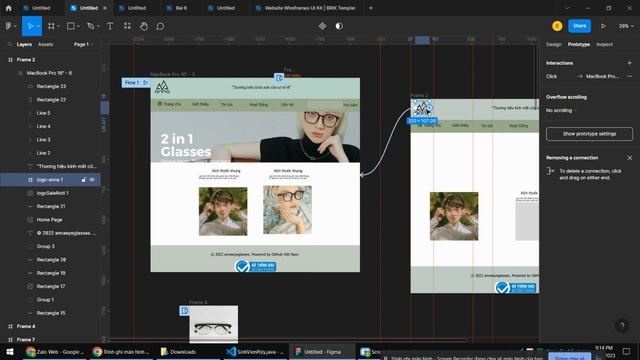The image size is (640, 360).
Task: Select the Add comment tool
Action: [160, 26]
